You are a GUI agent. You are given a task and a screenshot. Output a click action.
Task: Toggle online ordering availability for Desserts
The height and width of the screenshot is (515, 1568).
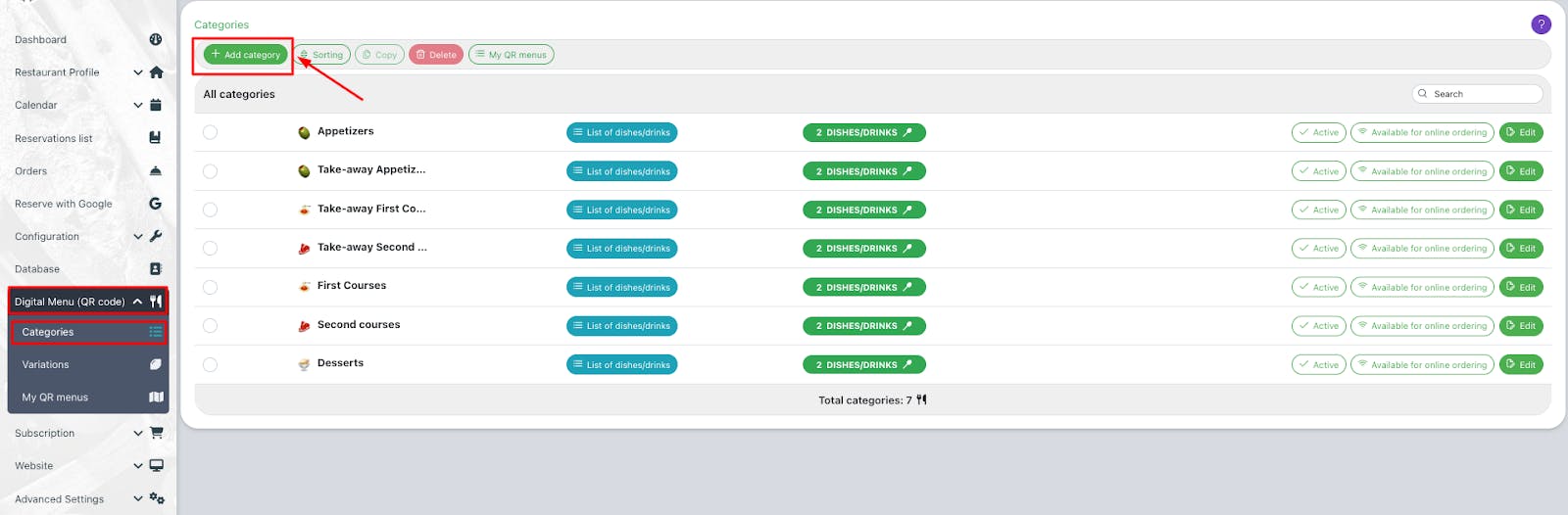[1422, 364]
